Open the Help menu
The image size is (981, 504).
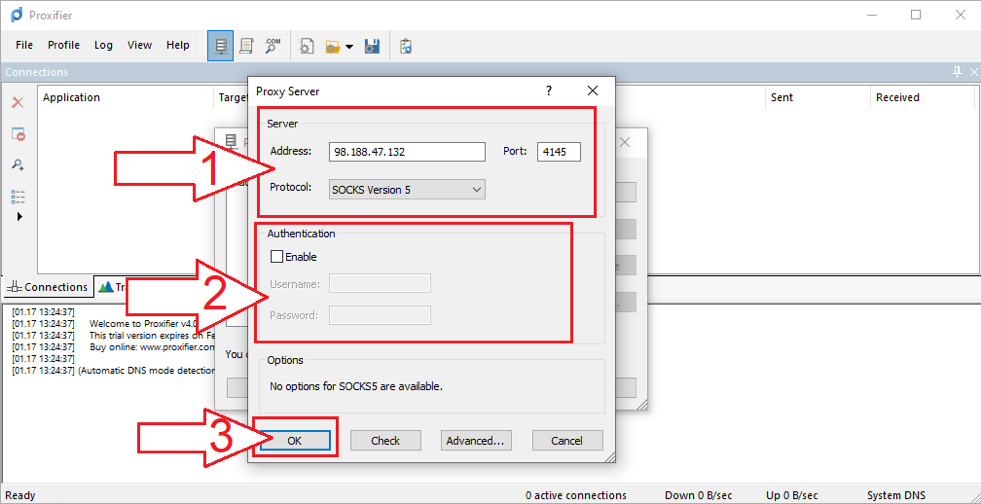pos(178,45)
